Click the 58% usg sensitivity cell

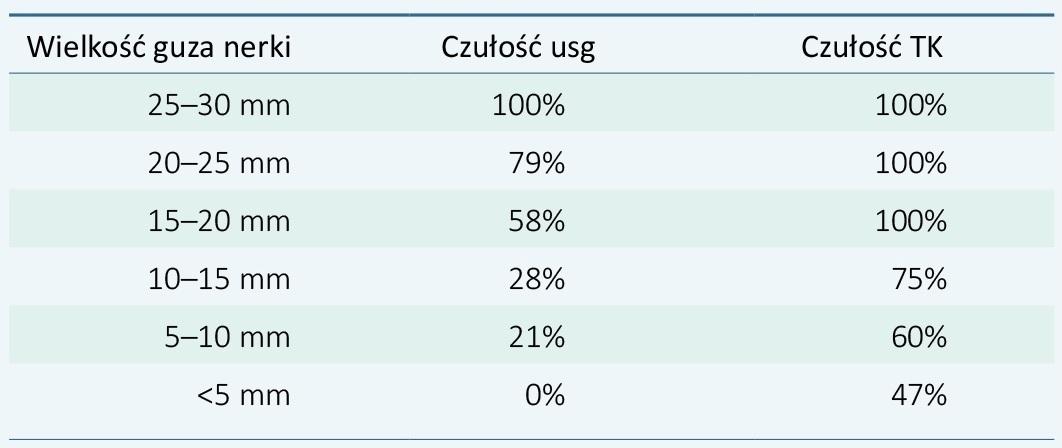[x=536, y=222]
